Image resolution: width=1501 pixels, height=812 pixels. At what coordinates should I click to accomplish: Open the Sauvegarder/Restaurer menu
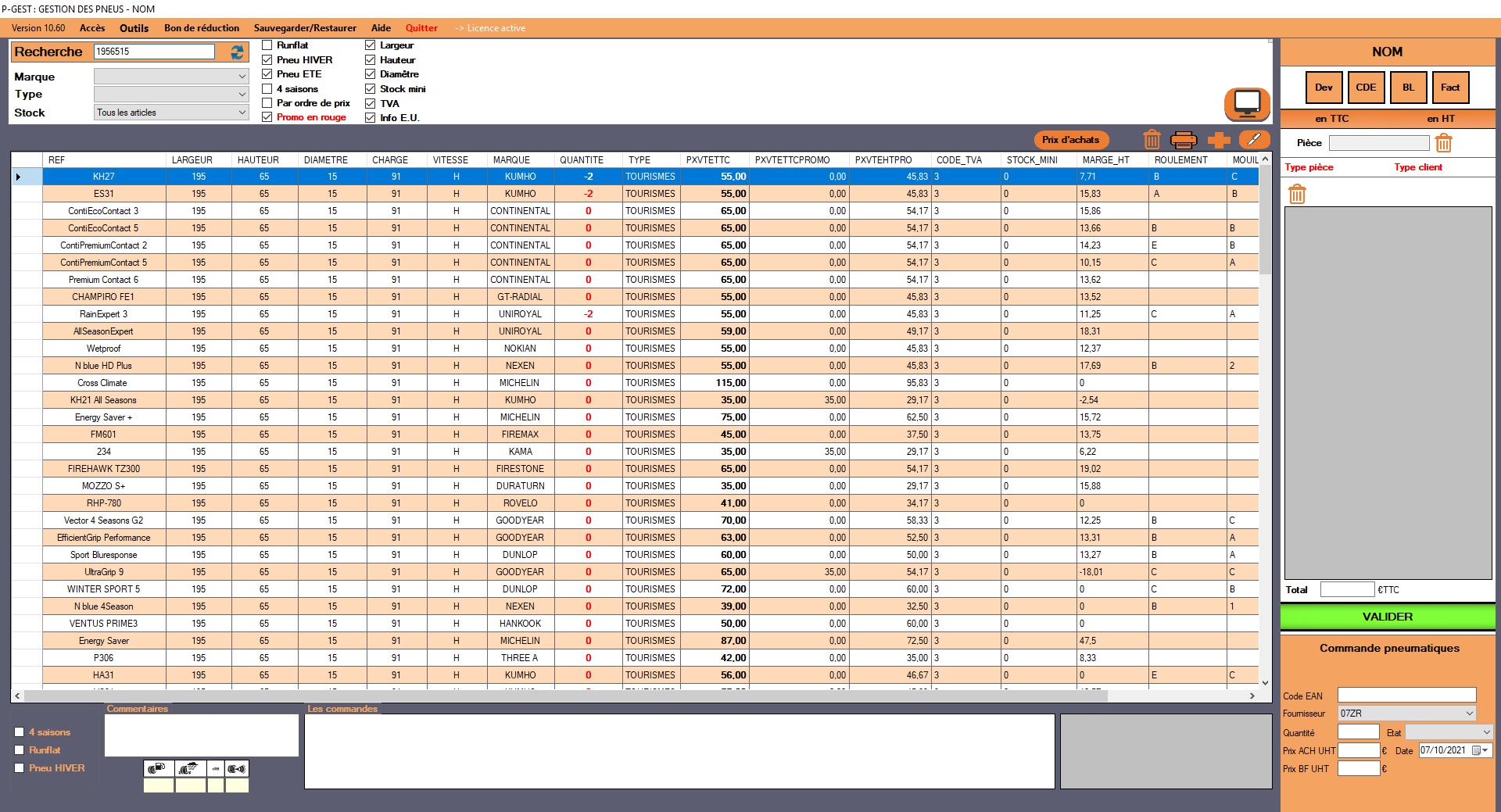click(305, 28)
